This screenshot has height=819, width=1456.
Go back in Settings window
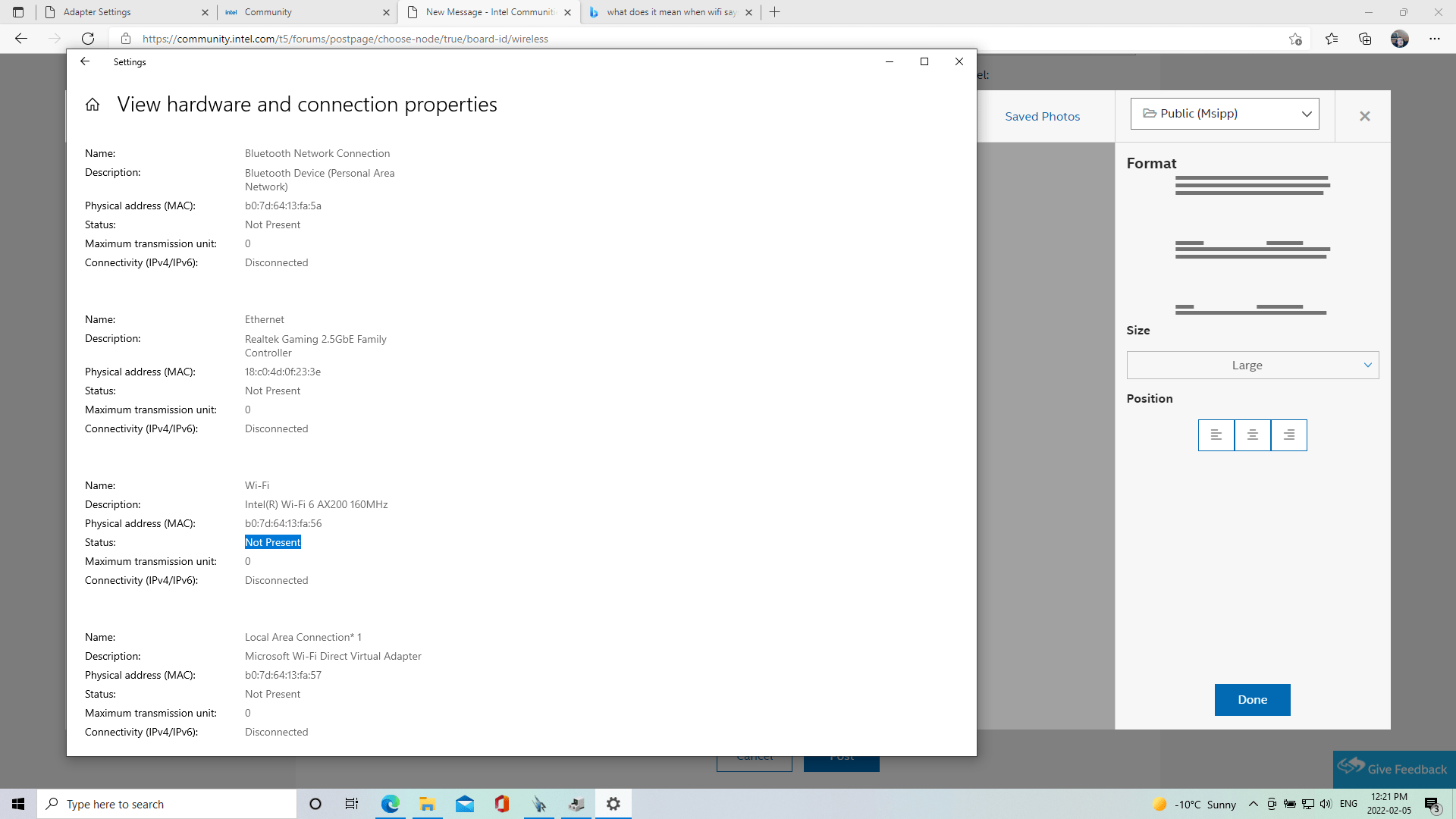(x=85, y=61)
